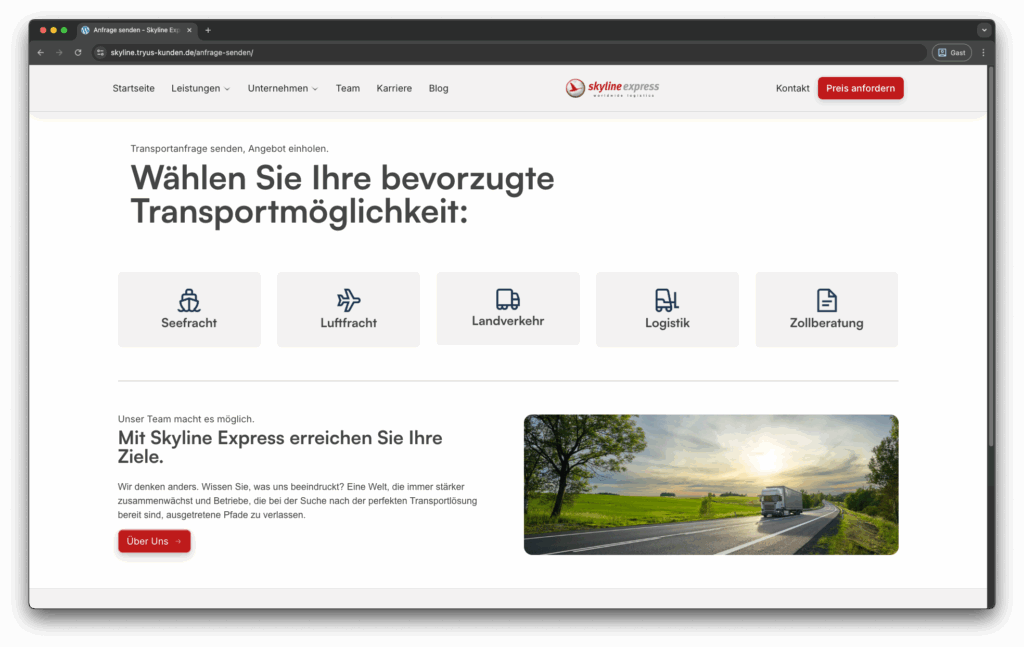Select the Seefracht ship icon
Viewport: 1024px width, 647px height.
tap(189, 300)
